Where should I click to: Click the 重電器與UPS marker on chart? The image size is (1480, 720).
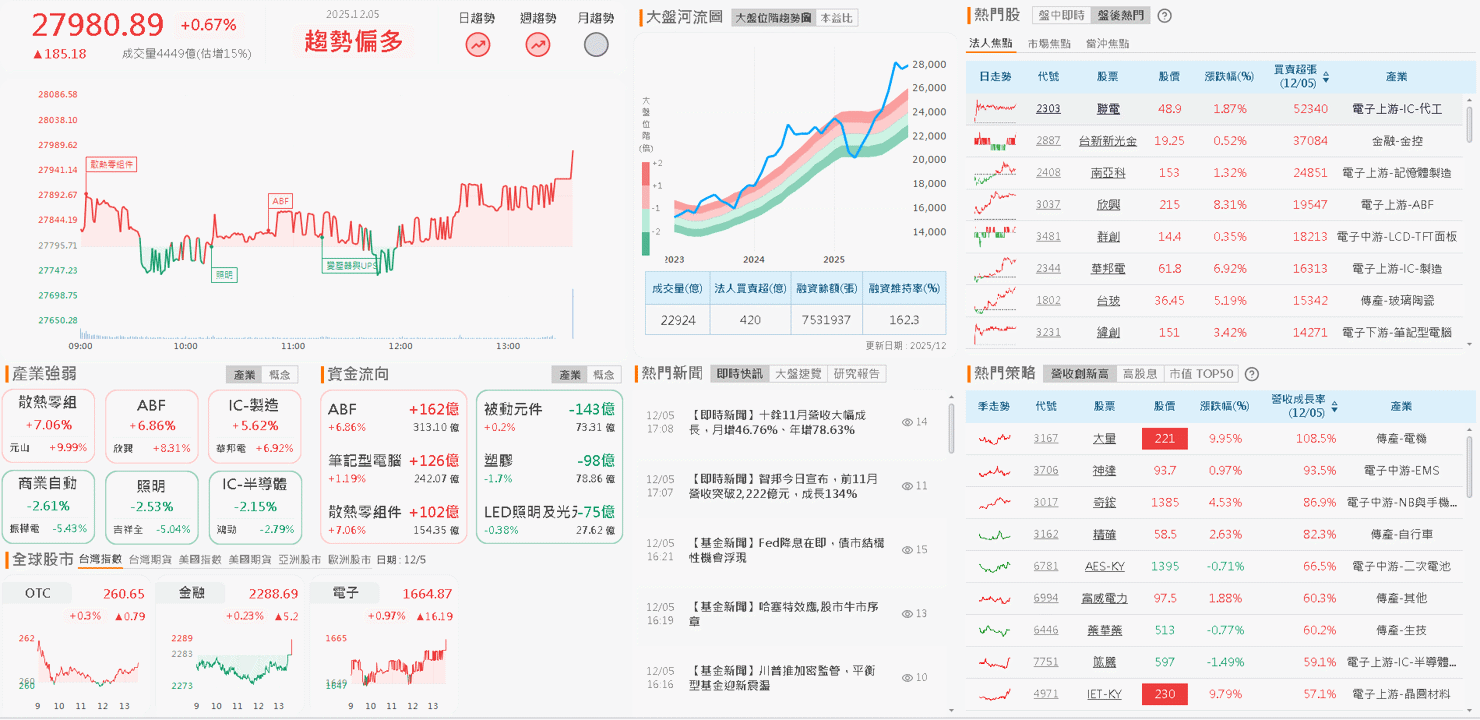[x=350, y=266]
